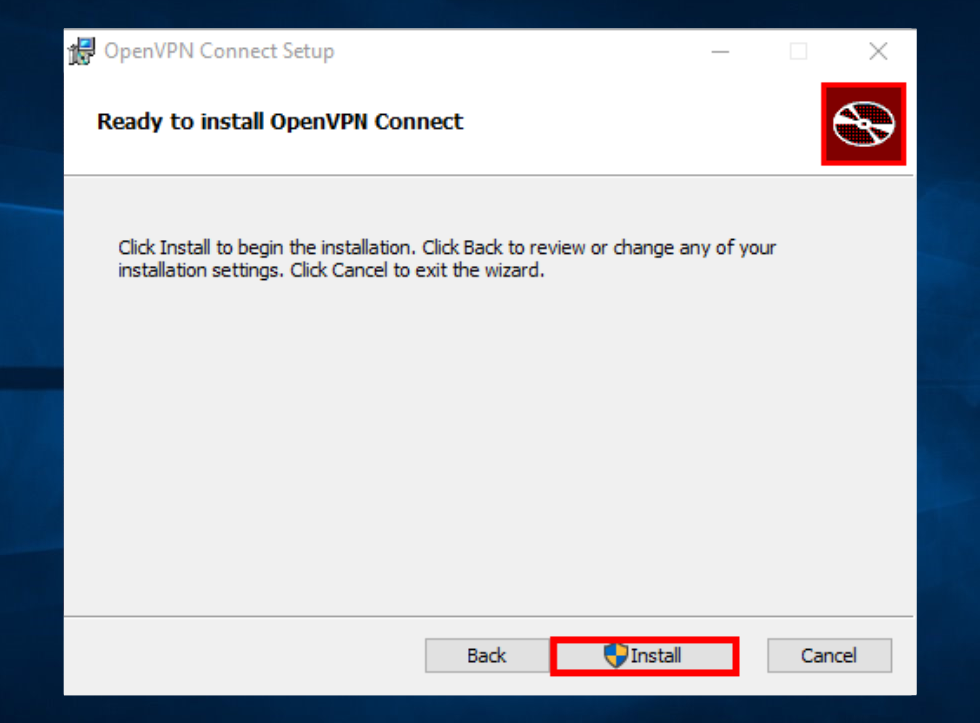The height and width of the screenshot is (723, 980).
Task: Click the setup icon in title bar
Action: click(82, 51)
